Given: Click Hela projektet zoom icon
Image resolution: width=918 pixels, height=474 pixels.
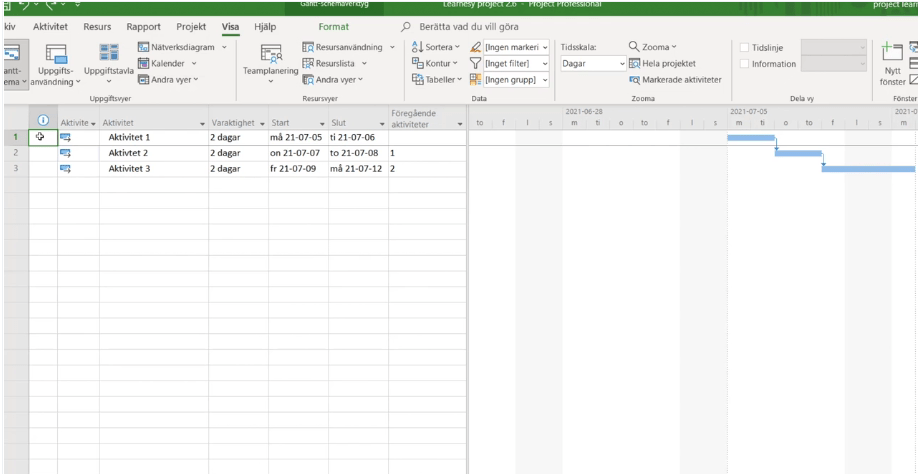Looking at the screenshot, I should point(635,64).
